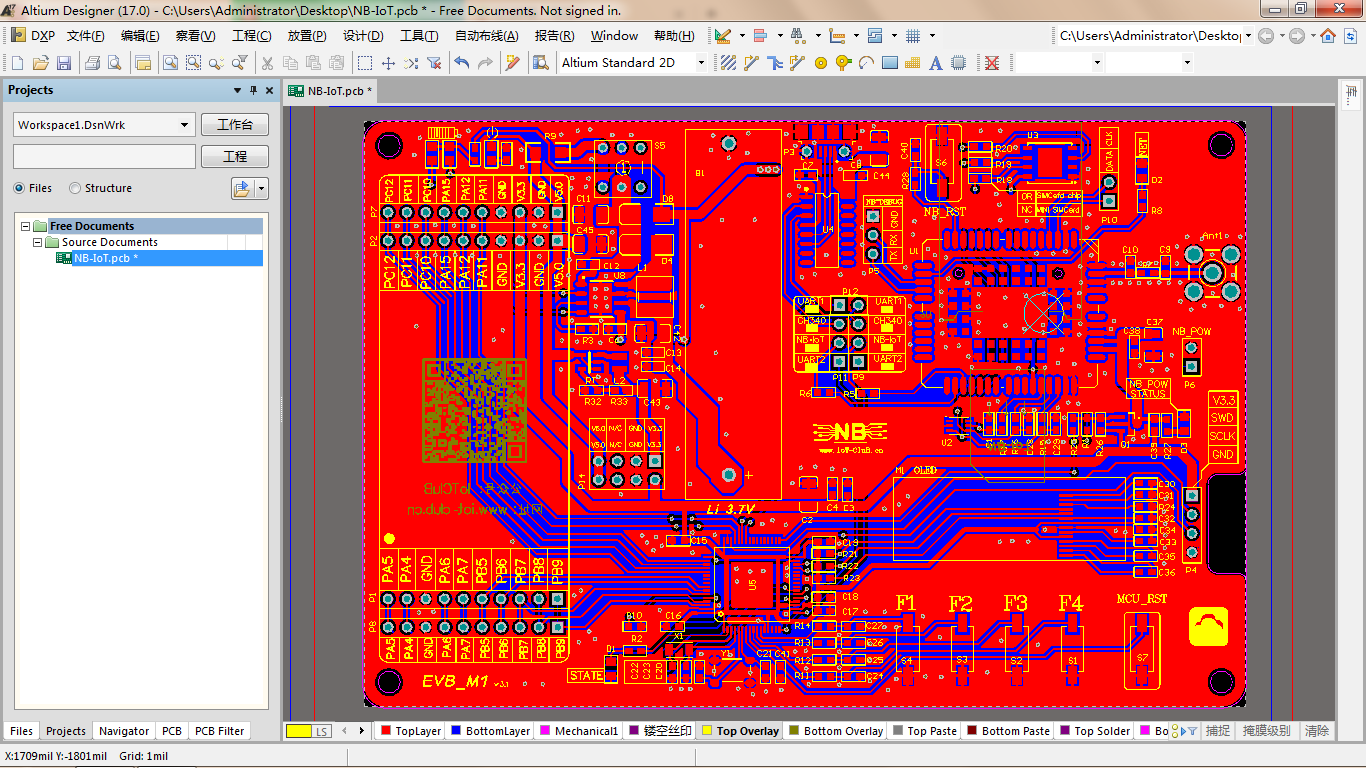Image resolution: width=1366 pixels, height=768 pixels.
Task: Switch to the Navigator panel tab
Action: pyautogui.click(x=124, y=731)
